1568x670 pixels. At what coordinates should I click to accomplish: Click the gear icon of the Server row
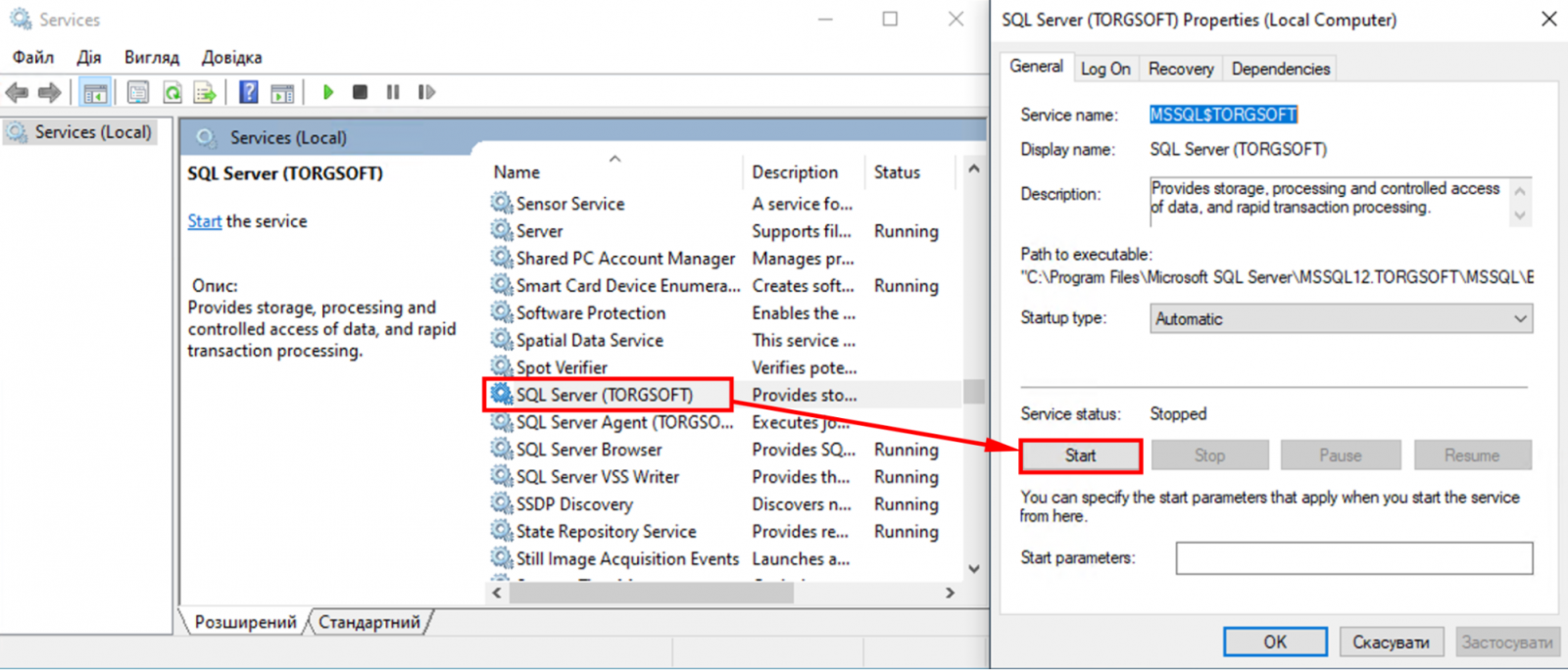(x=502, y=230)
